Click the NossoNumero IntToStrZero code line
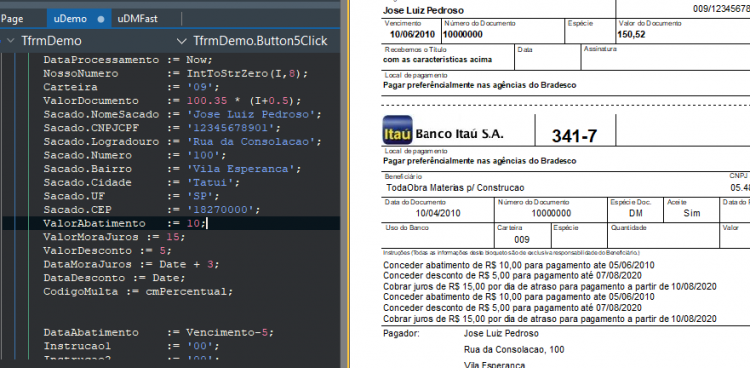This screenshot has width=750, height=368. 176,74
